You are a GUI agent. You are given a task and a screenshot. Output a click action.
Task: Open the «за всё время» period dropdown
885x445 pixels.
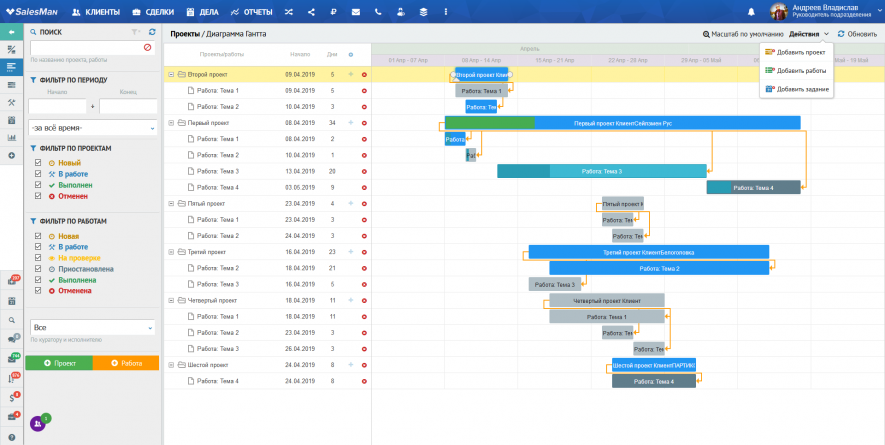(x=92, y=128)
